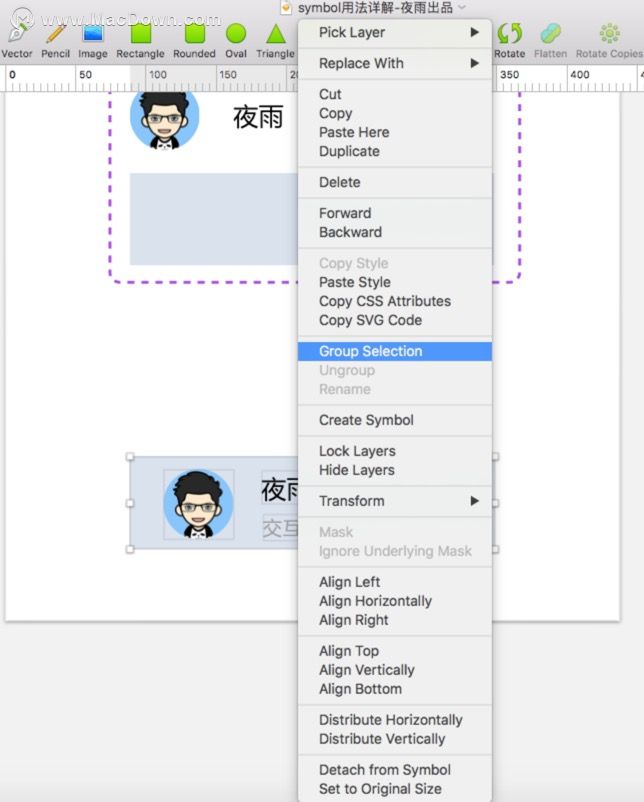This screenshot has width=644, height=802.
Task: Click the avatar in upper symbol
Action: 164,119
